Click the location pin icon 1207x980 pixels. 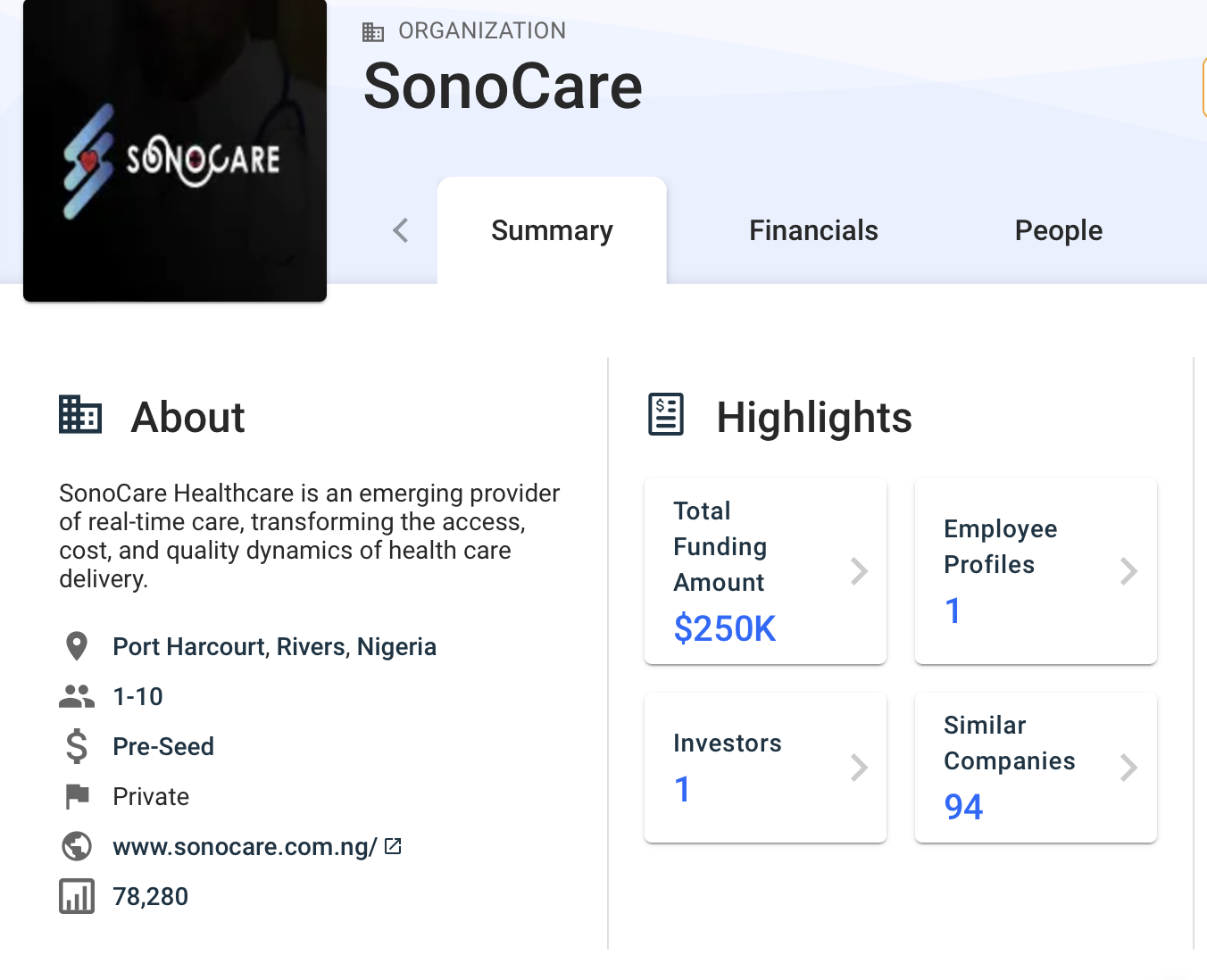[x=77, y=646]
